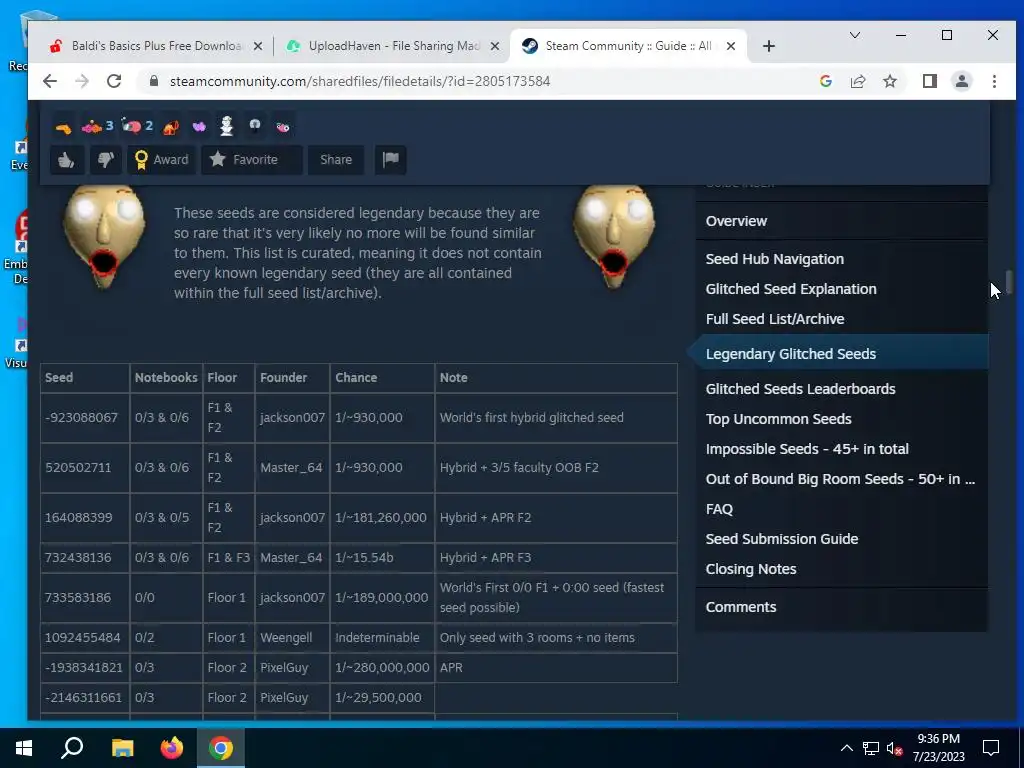Click the address bar URL

coord(360,81)
